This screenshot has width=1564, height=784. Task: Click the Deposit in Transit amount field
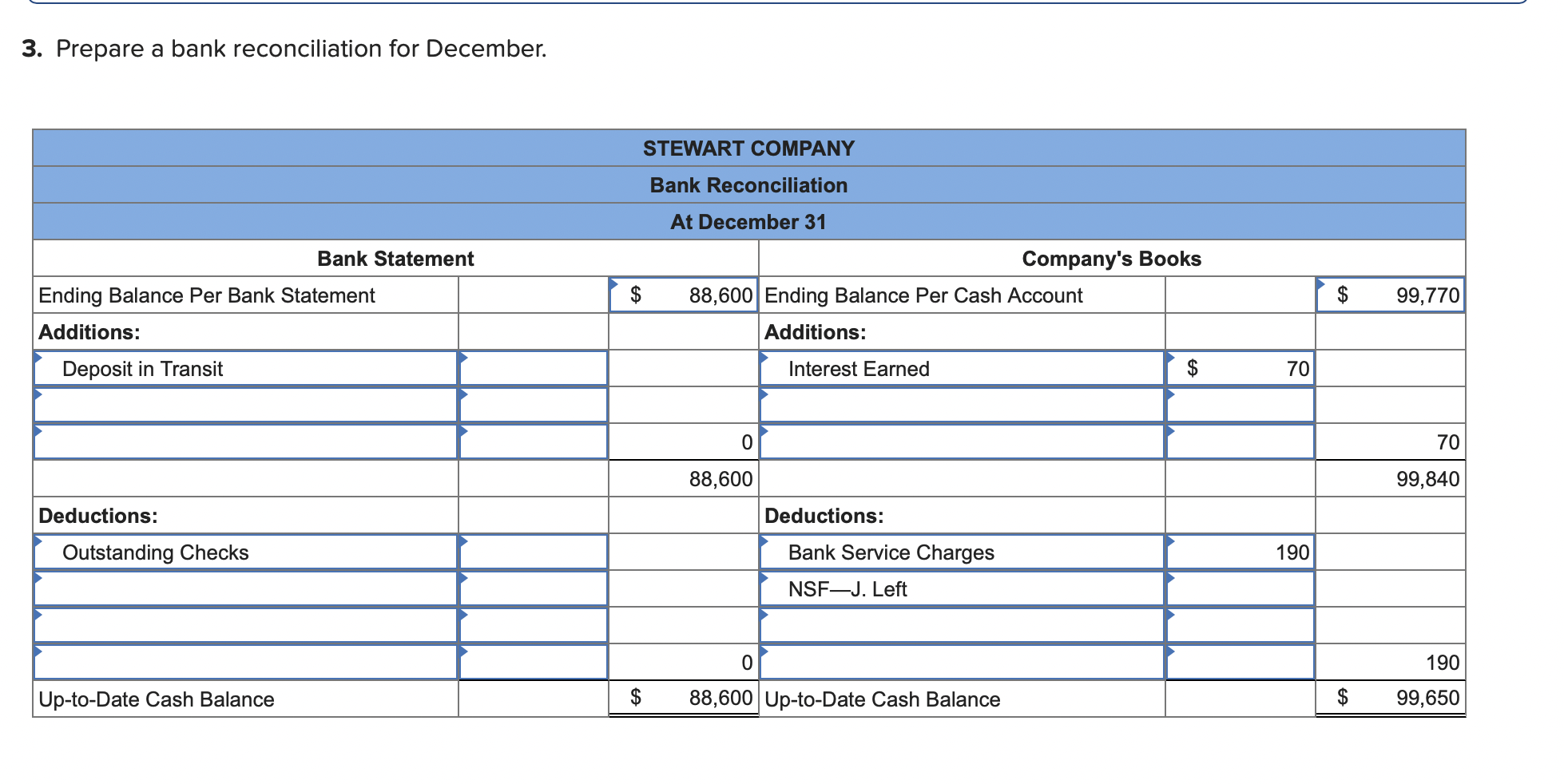[x=534, y=369]
